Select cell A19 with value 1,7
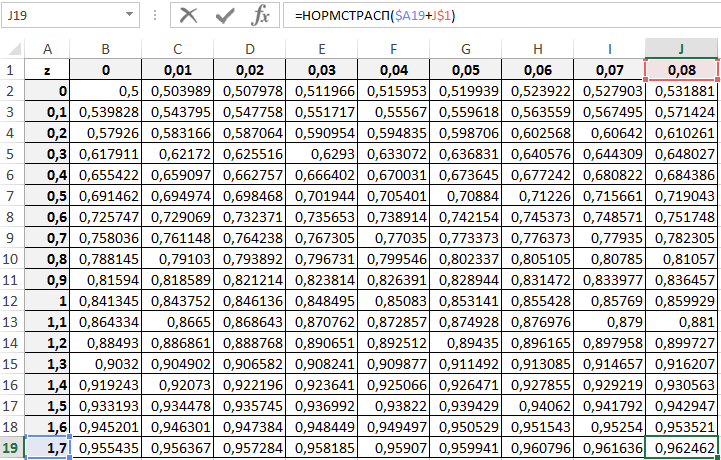 [x=49, y=448]
